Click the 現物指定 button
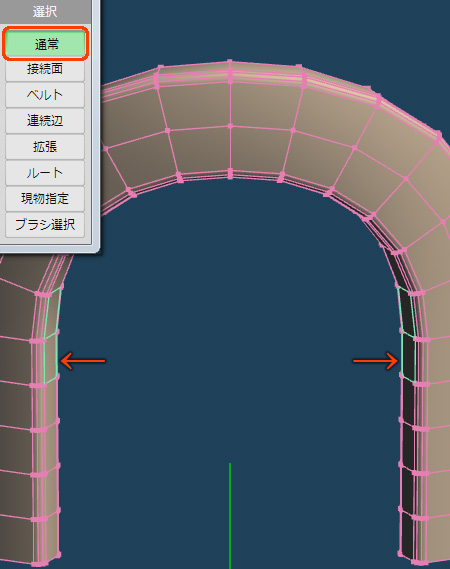The image size is (450, 569). point(45,198)
